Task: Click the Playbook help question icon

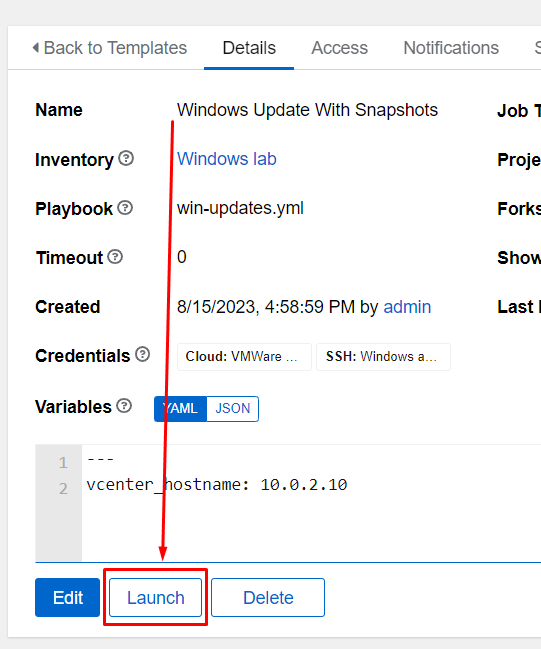Action: tap(125, 208)
